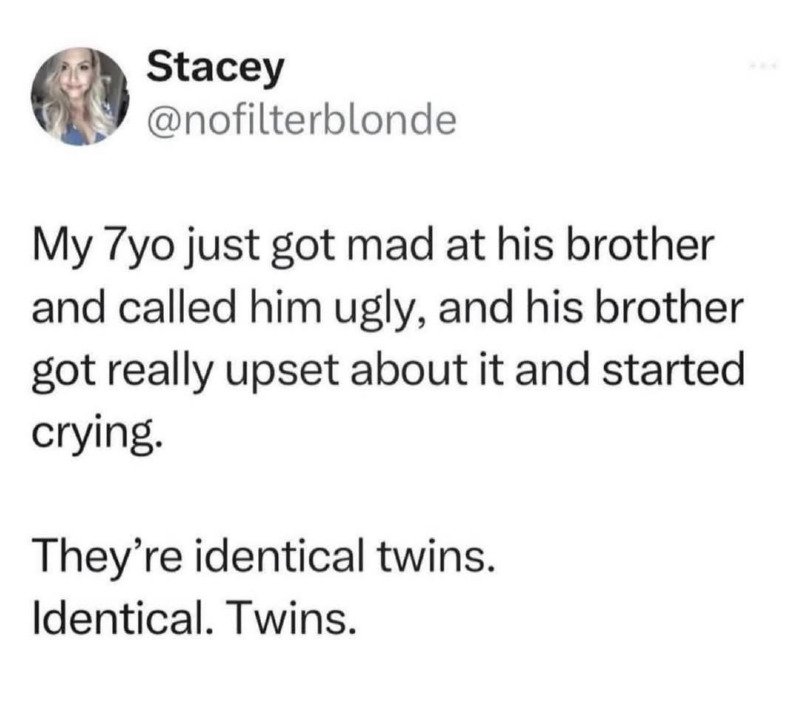Screen dimensions: 800x710
Task: Click the word "Twins." on the last line
Action: point(293,618)
